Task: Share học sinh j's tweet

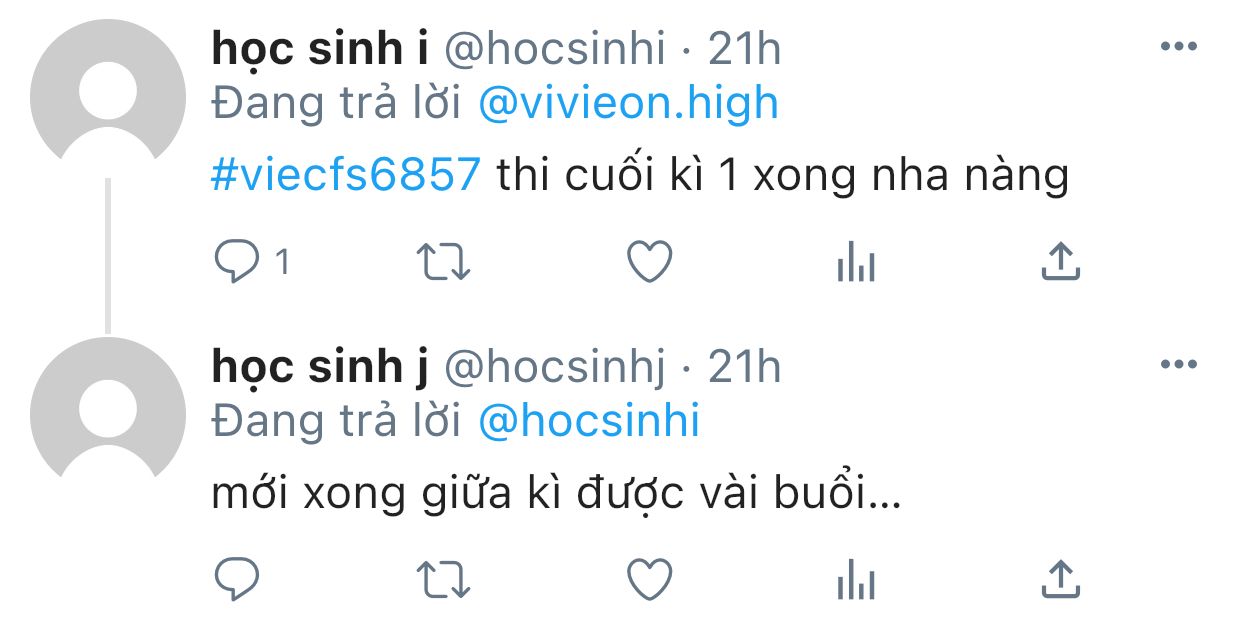Action: pyautogui.click(x=1060, y=578)
